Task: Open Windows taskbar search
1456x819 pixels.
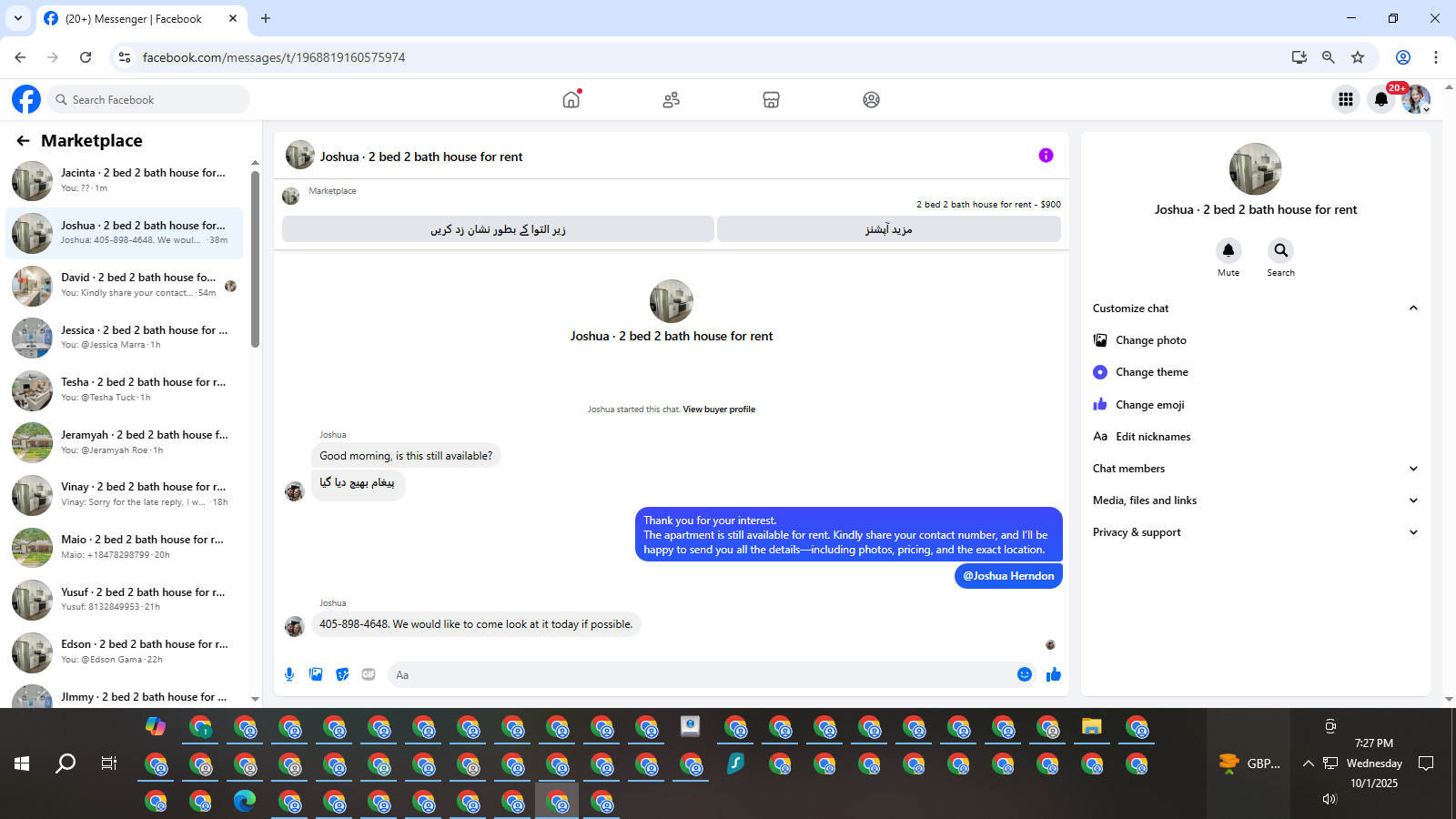Action: click(x=66, y=763)
